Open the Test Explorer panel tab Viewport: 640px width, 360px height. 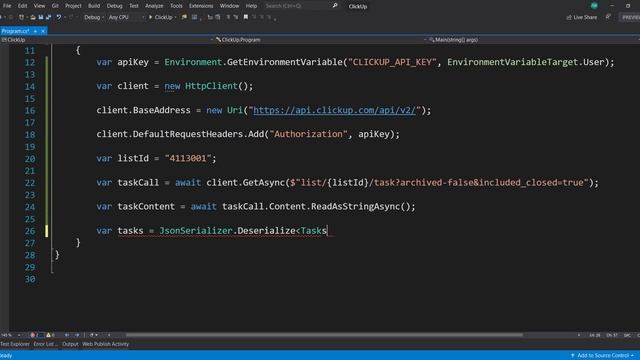pyautogui.click(x=15, y=344)
